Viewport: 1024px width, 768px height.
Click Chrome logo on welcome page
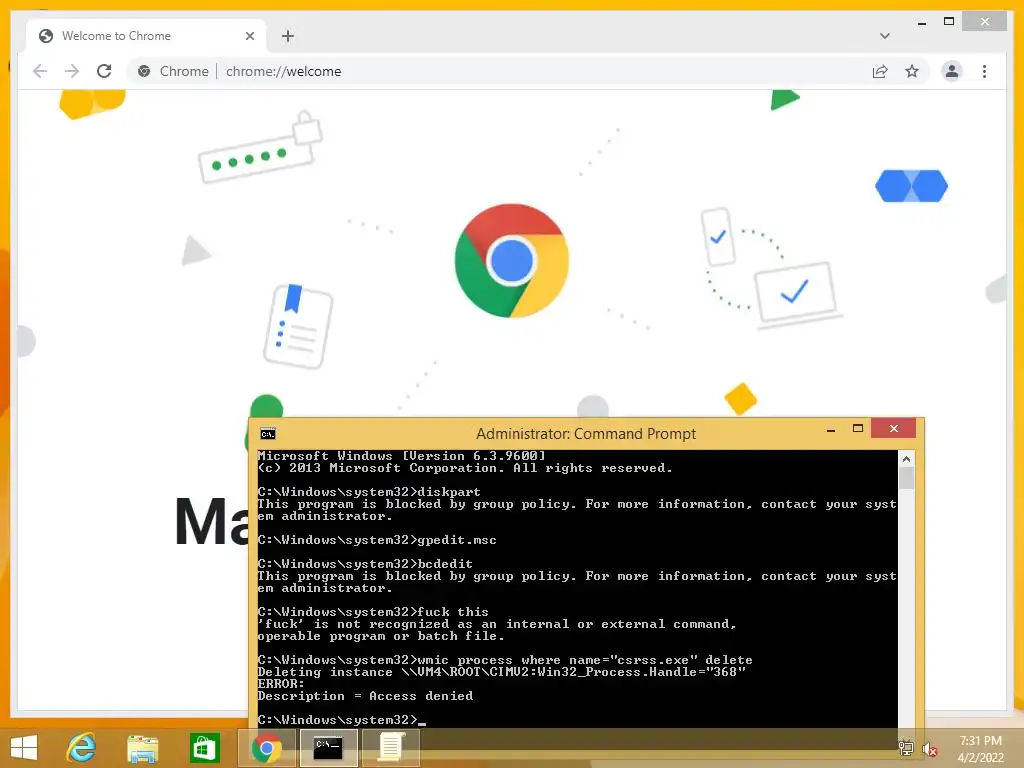(x=511, y=261)
